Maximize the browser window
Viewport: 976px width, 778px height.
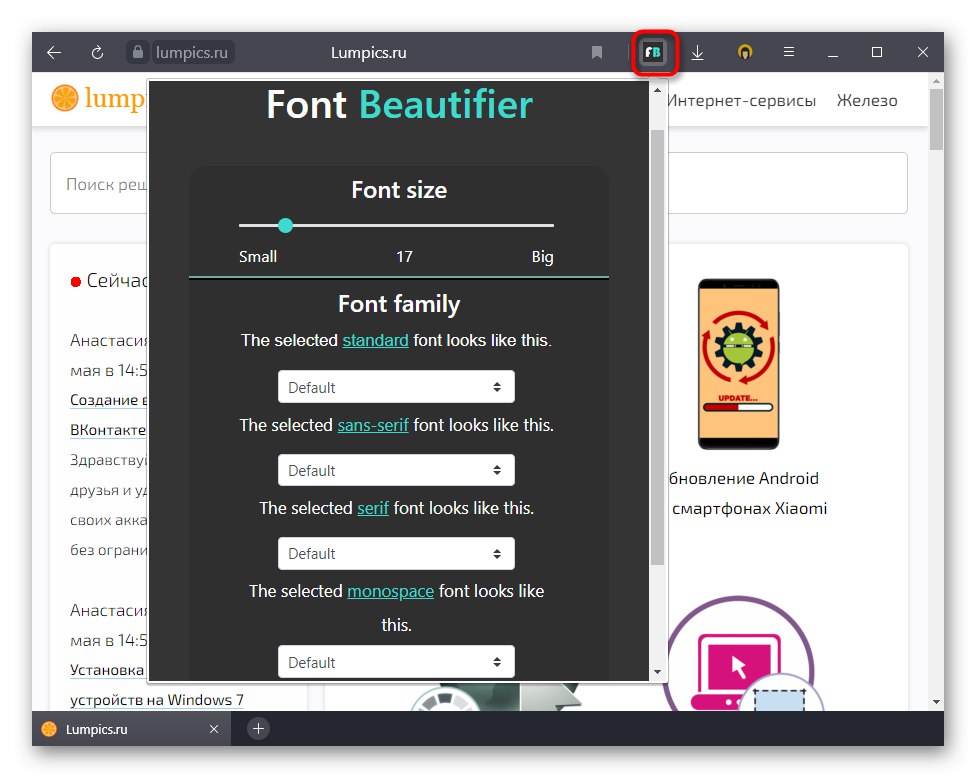877,52
